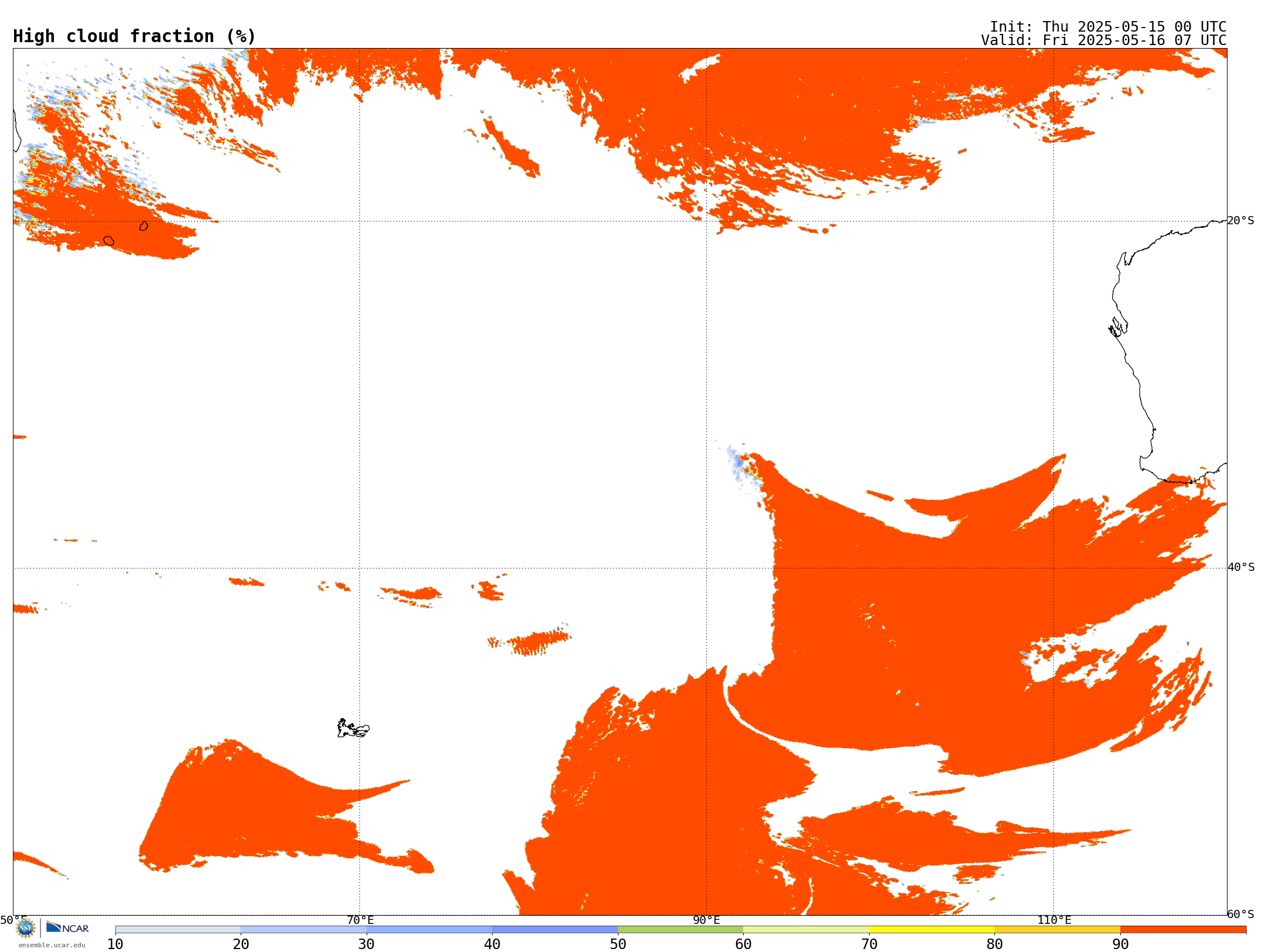The image size is (1265, 952).
Task: Click the colorbar tick label 70
Action: (869, 944)
